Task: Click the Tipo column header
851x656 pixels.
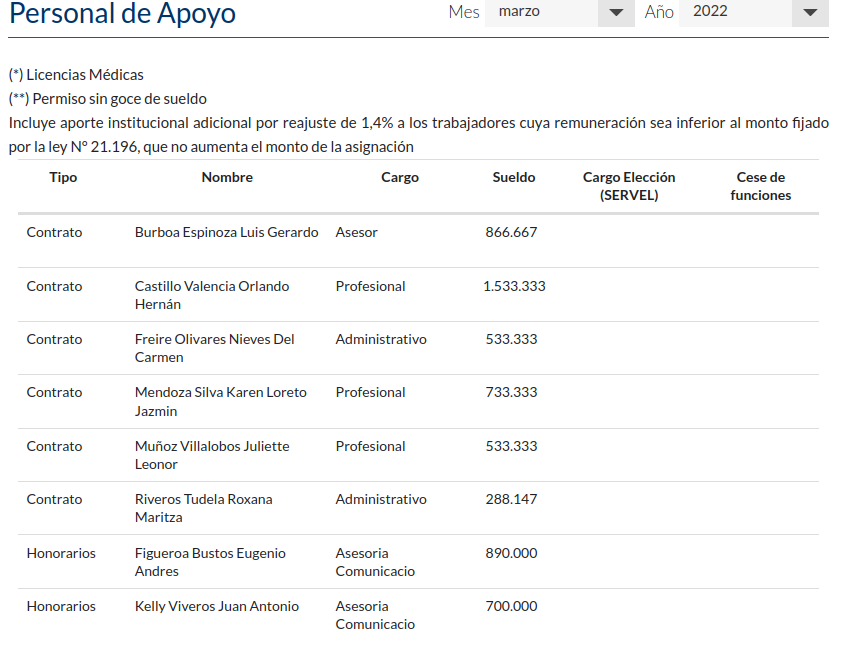Action: 63,177
